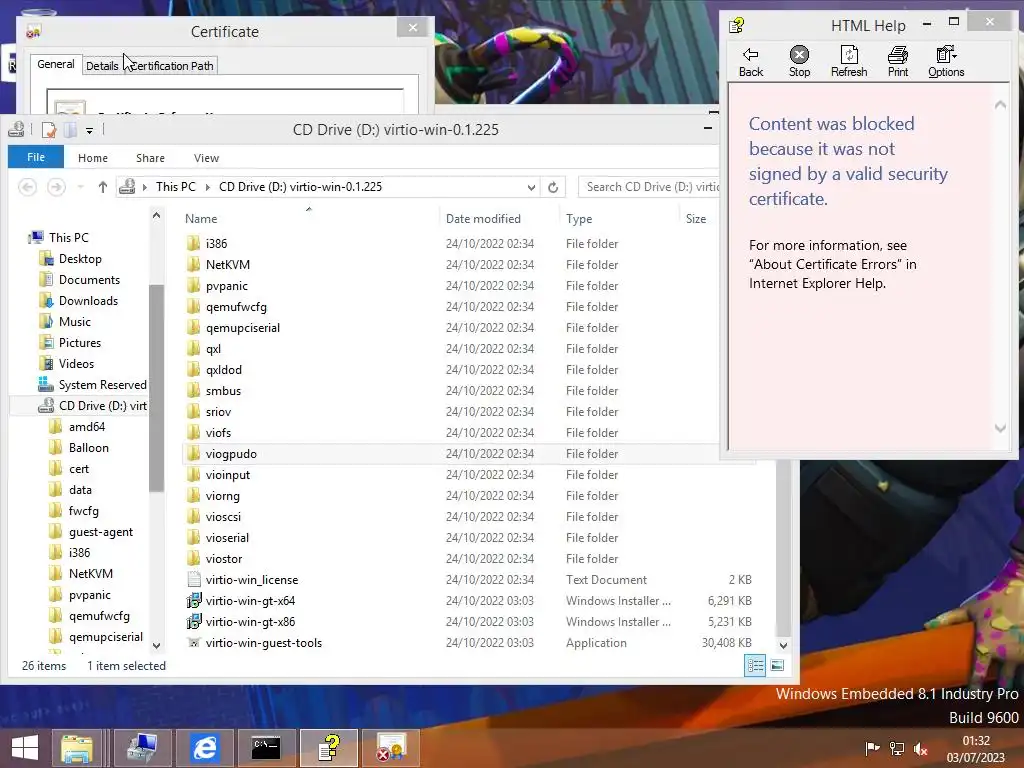
Task: Select guest-agent folder in tree
Action: pyautogui.click(x=101, y=532)
